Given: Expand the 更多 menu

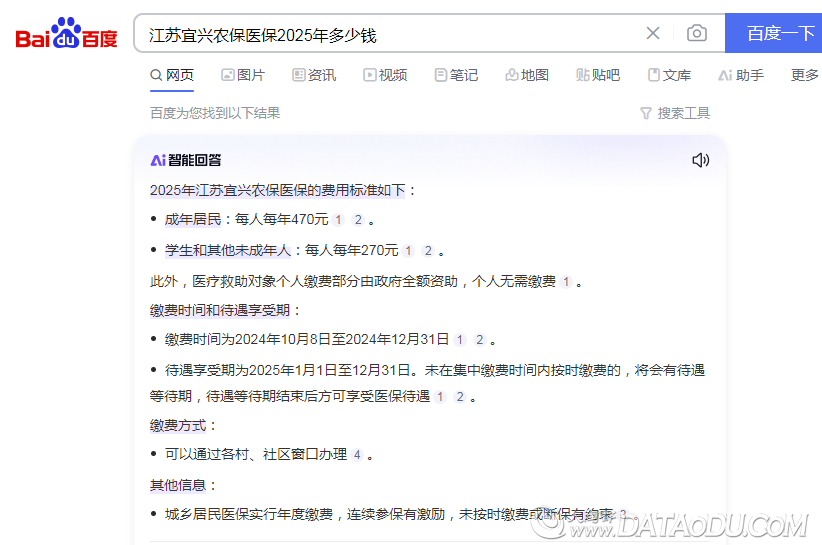Looking at the screenshot, I should tap(805, 75).
